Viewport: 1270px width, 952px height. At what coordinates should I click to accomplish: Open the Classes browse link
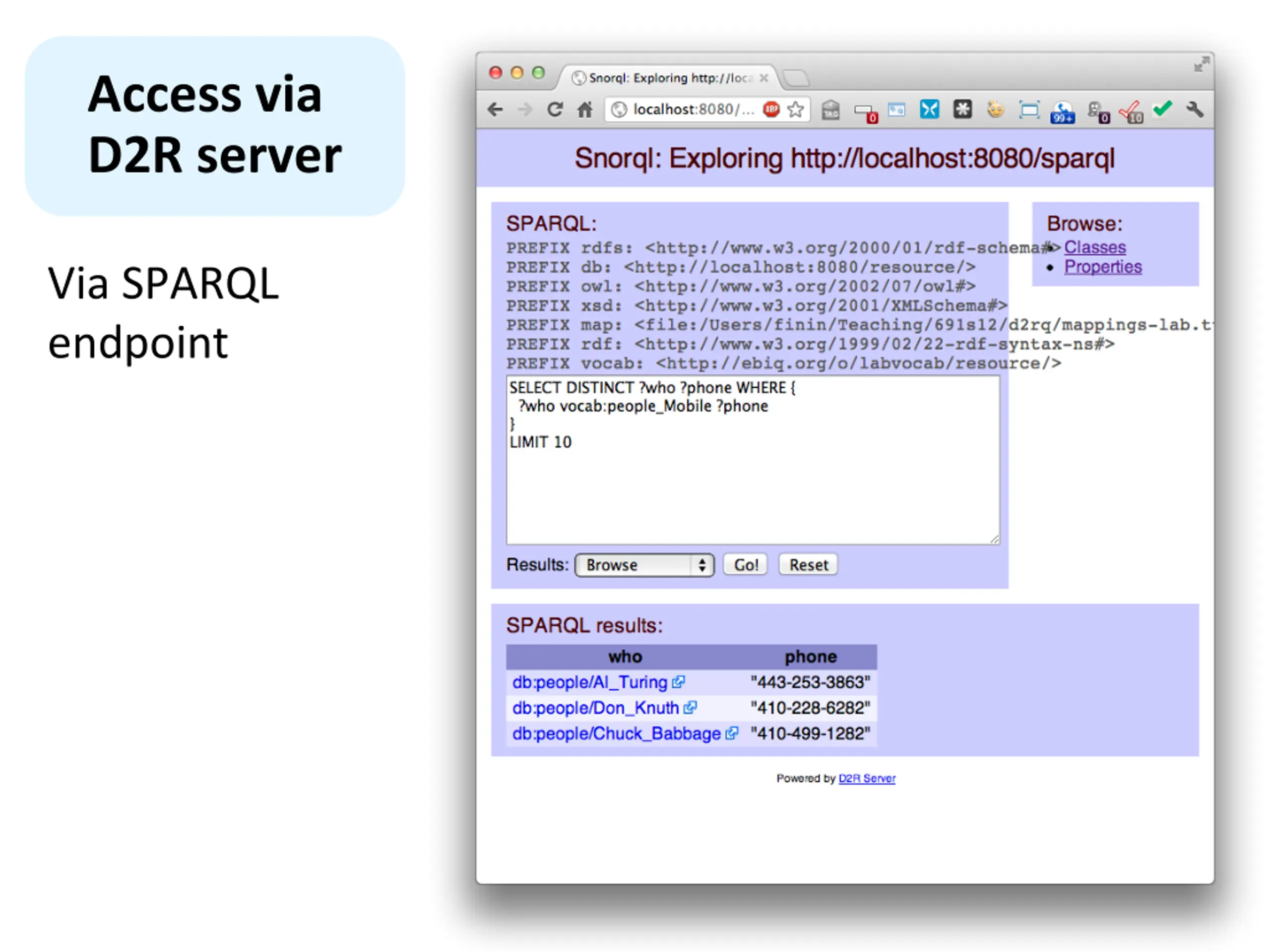click(1094, 247)
